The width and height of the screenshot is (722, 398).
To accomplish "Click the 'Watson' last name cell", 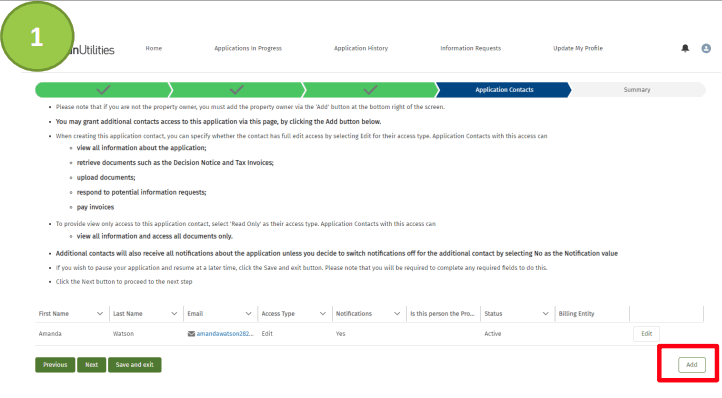I will point(123,334).
